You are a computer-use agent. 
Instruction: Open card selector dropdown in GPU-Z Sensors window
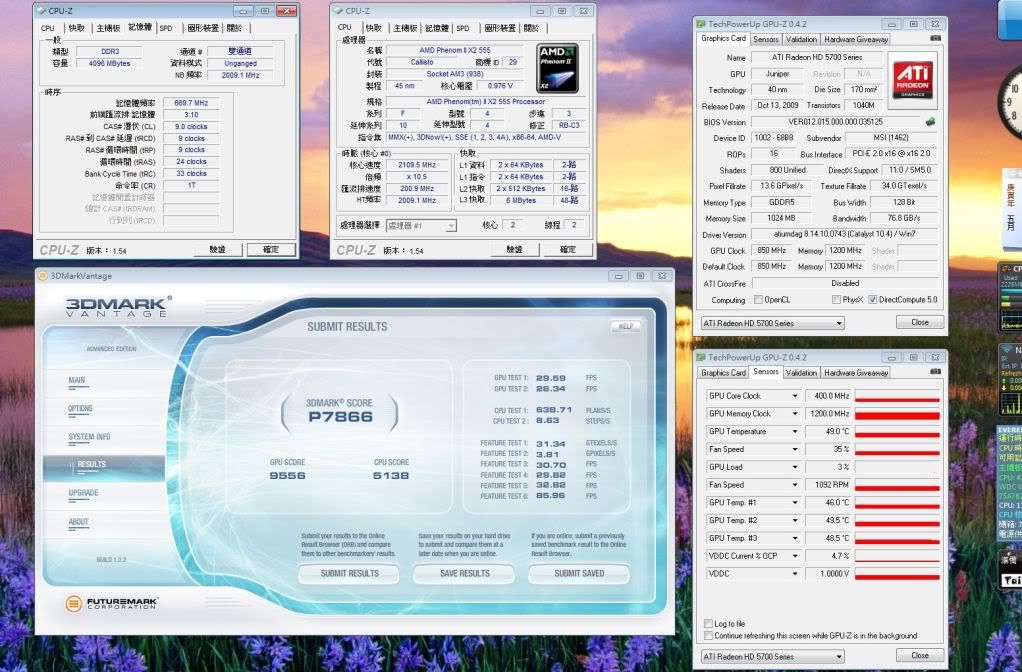coord(772,656)
